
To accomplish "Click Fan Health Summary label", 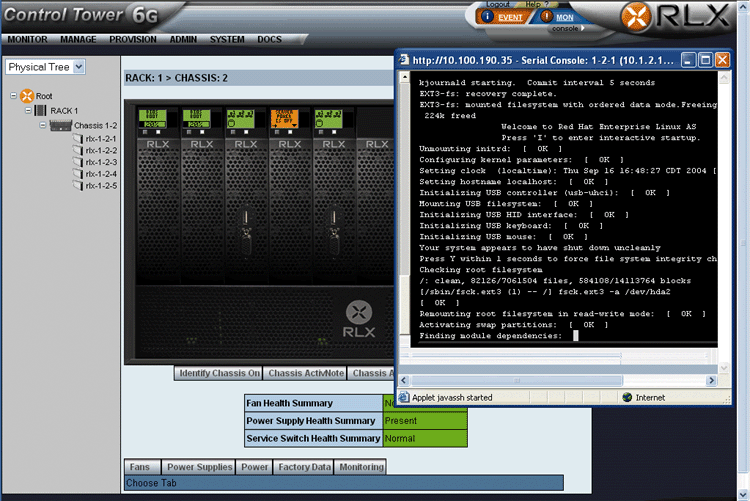I will tap(289, 403).
